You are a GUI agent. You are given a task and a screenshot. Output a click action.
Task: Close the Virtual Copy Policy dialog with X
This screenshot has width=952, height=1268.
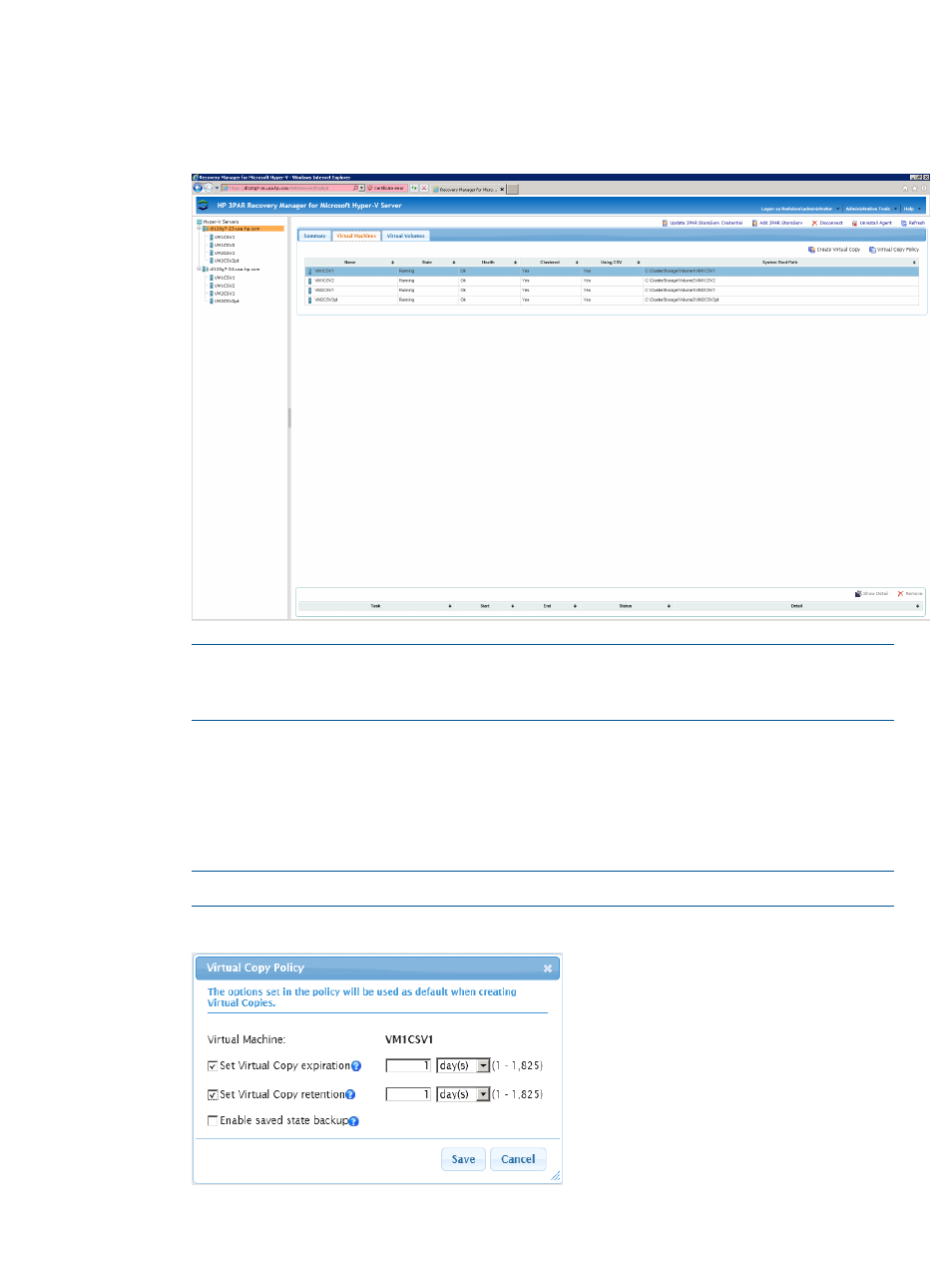click(548, 968)
